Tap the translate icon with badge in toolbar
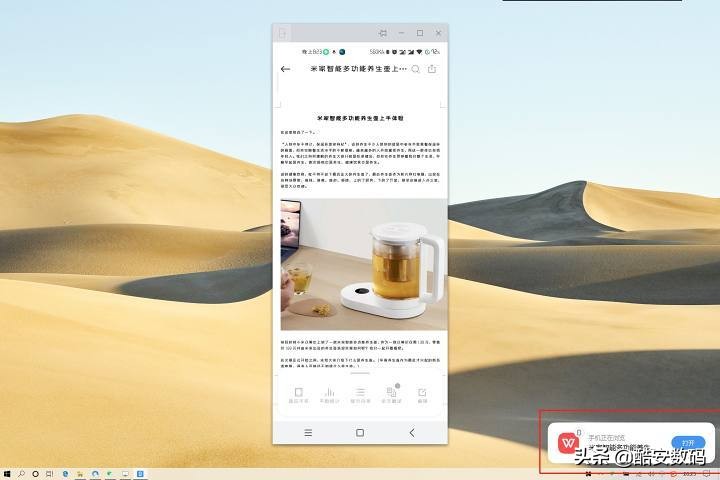The height and width of the screenshot is (480, 720). click(x=391, y=394)
